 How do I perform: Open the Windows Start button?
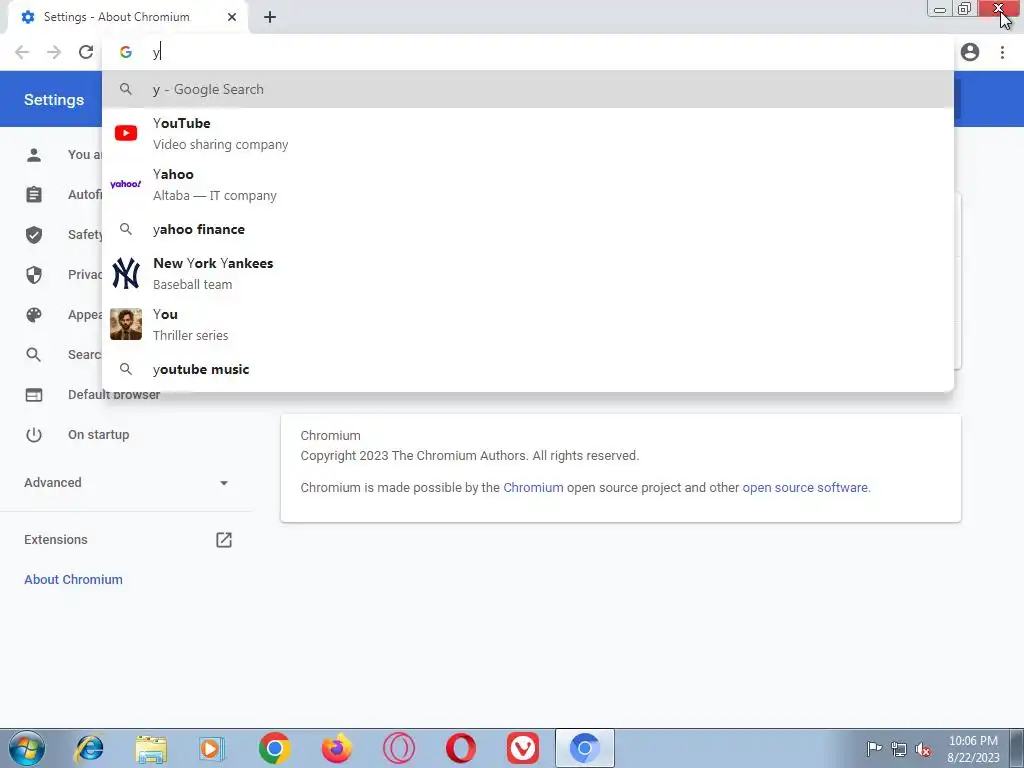pos(27,748)
